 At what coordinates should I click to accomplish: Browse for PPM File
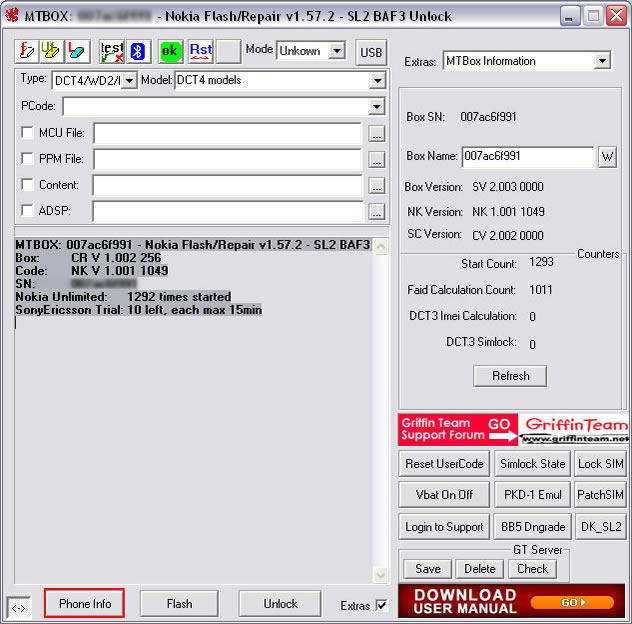point(376,160)
